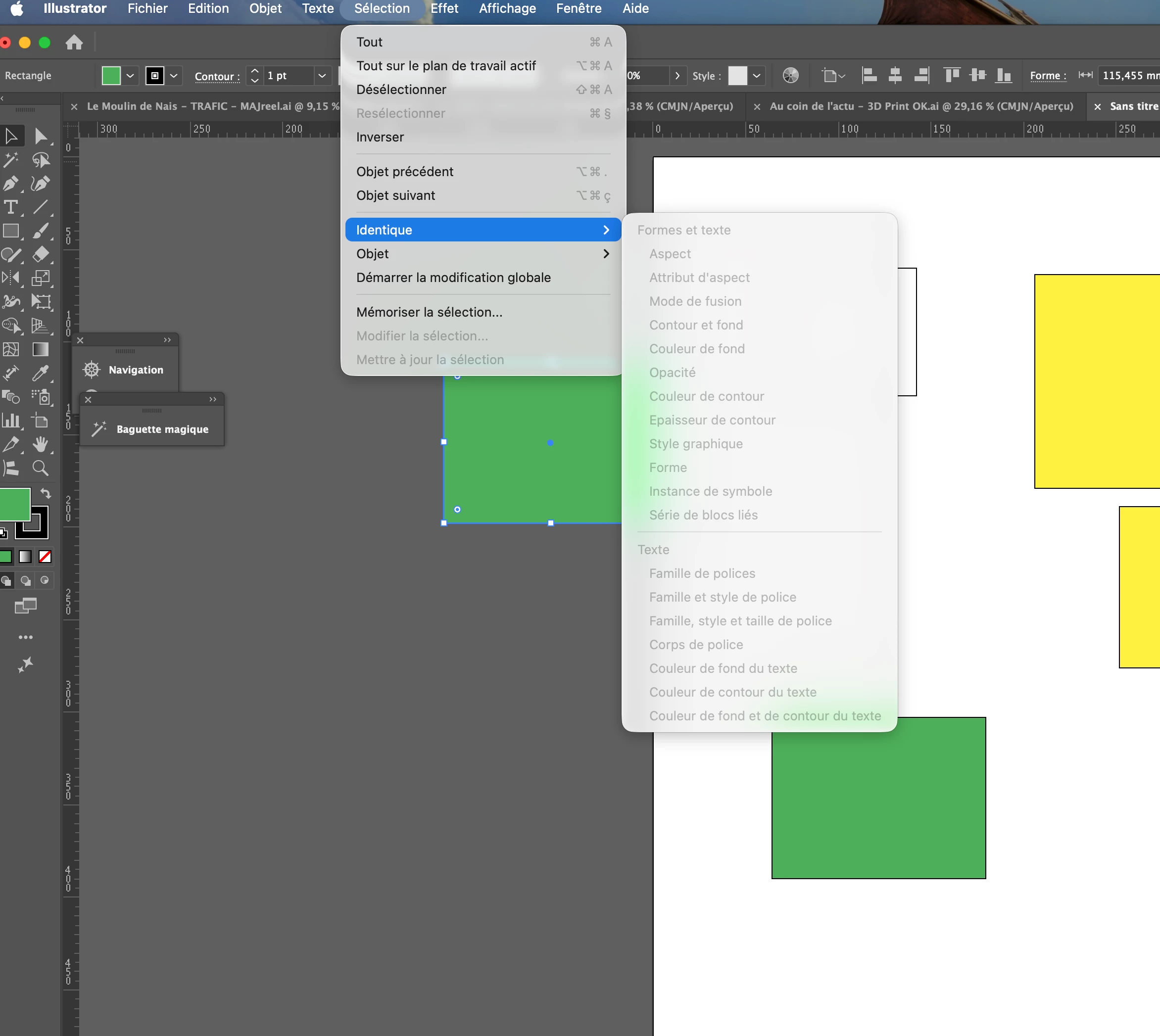The height and width of the screenshot is (1036, 1160).
Task: Switch to Gradient fill mode button
Action: [x=25, y=557]
